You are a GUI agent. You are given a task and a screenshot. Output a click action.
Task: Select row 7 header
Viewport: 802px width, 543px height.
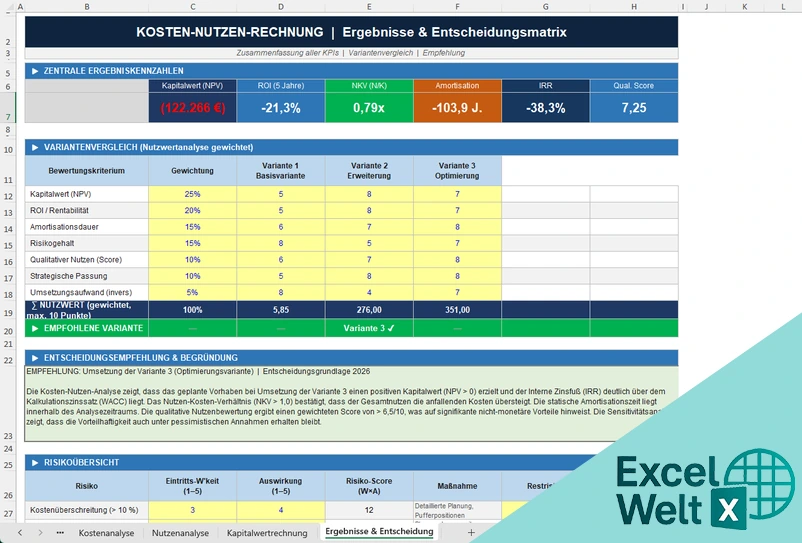8,107
